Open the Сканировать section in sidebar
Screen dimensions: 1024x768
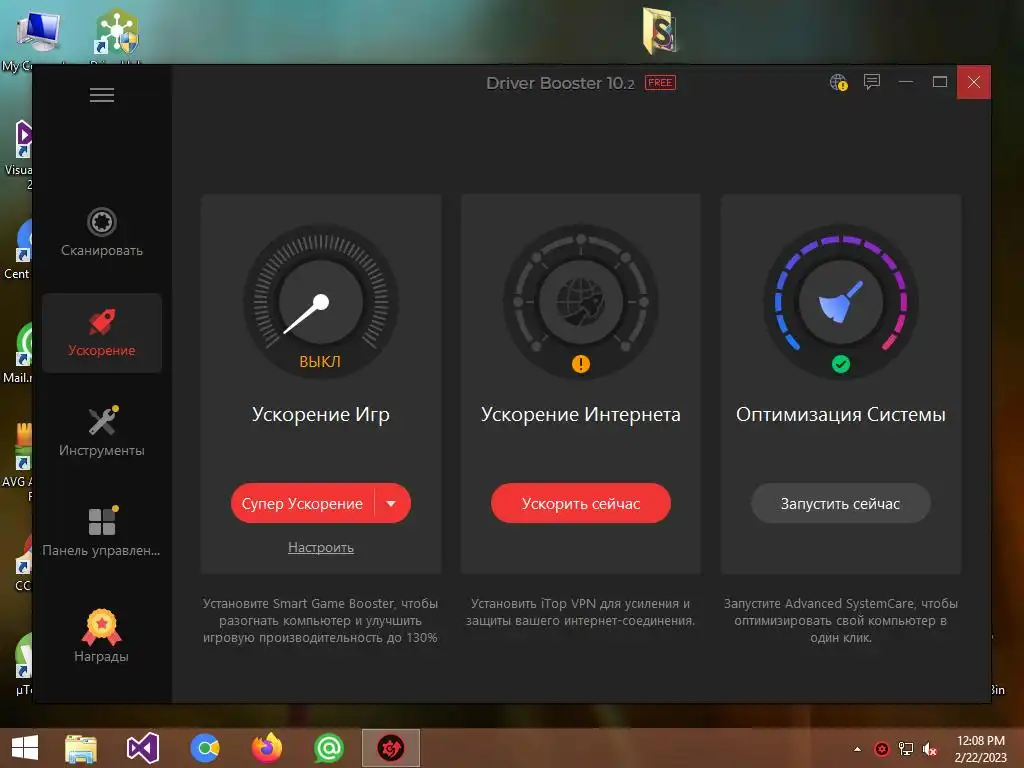pyautogui.click(x=102, y=232)
